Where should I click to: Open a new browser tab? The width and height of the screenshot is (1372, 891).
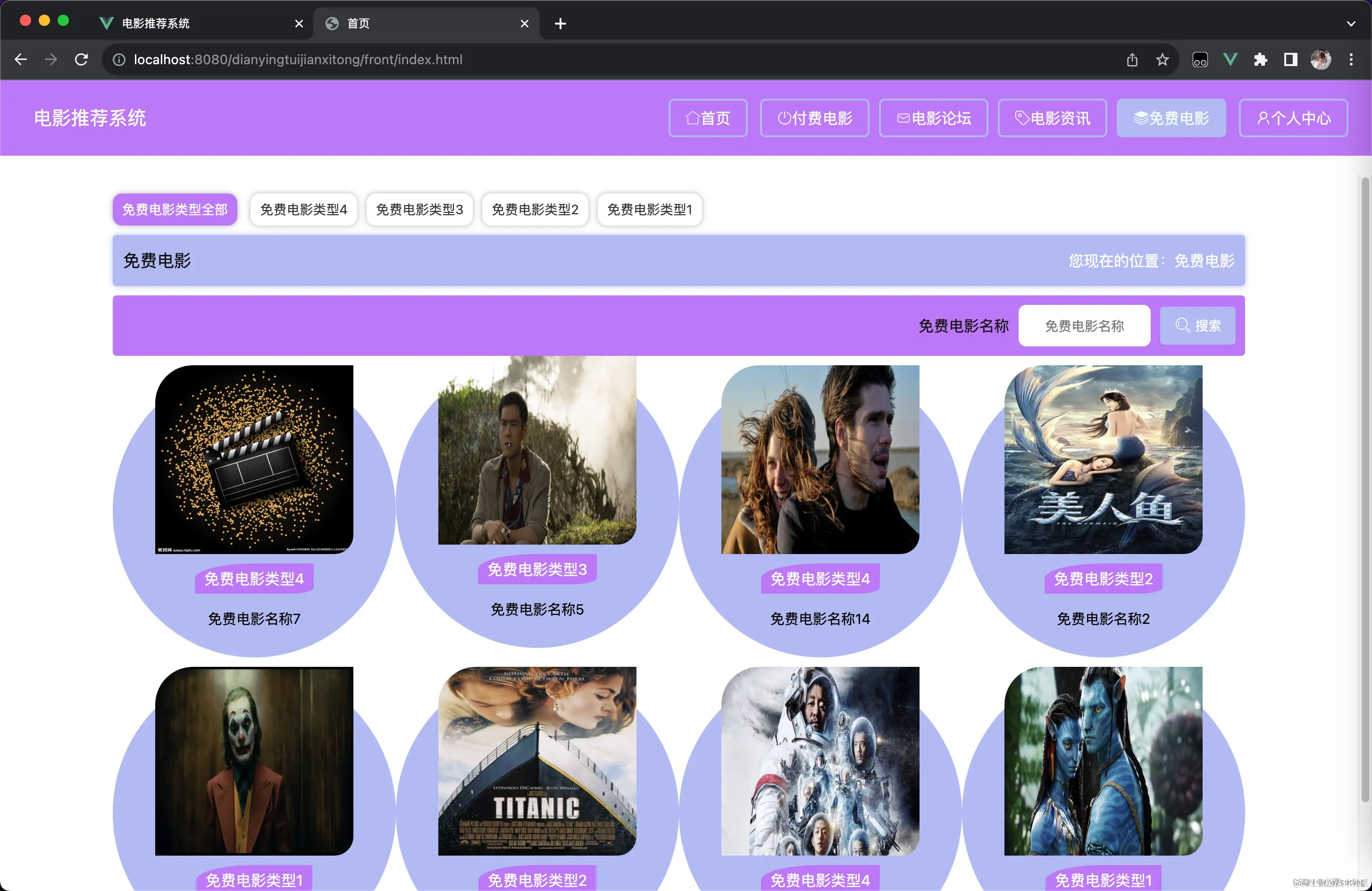(x=560, y=24)
